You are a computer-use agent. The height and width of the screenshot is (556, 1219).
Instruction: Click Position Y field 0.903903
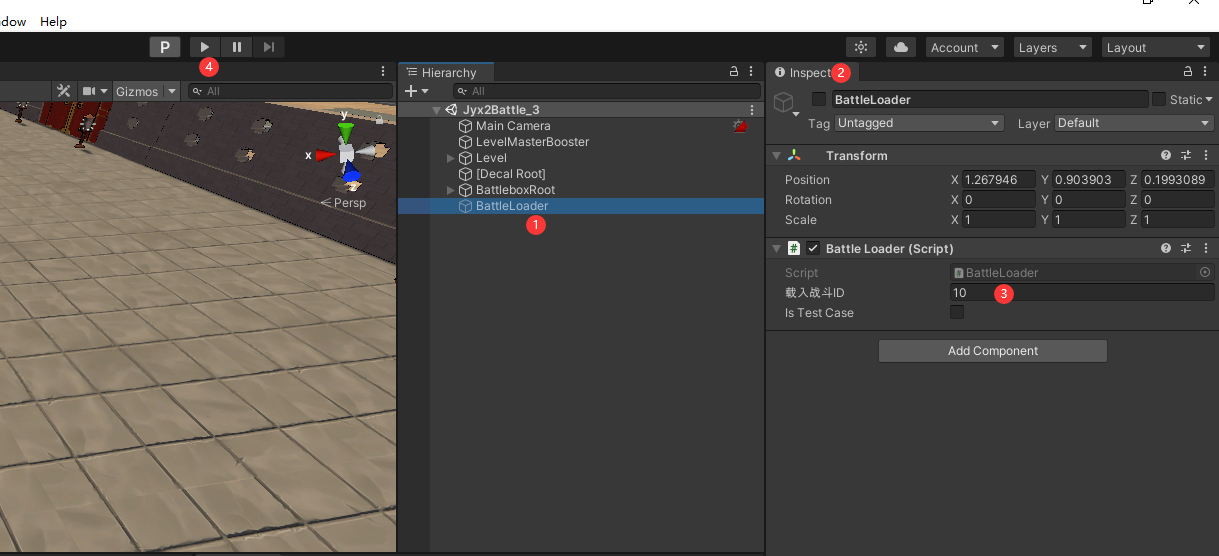click(x=1088, y=180)
